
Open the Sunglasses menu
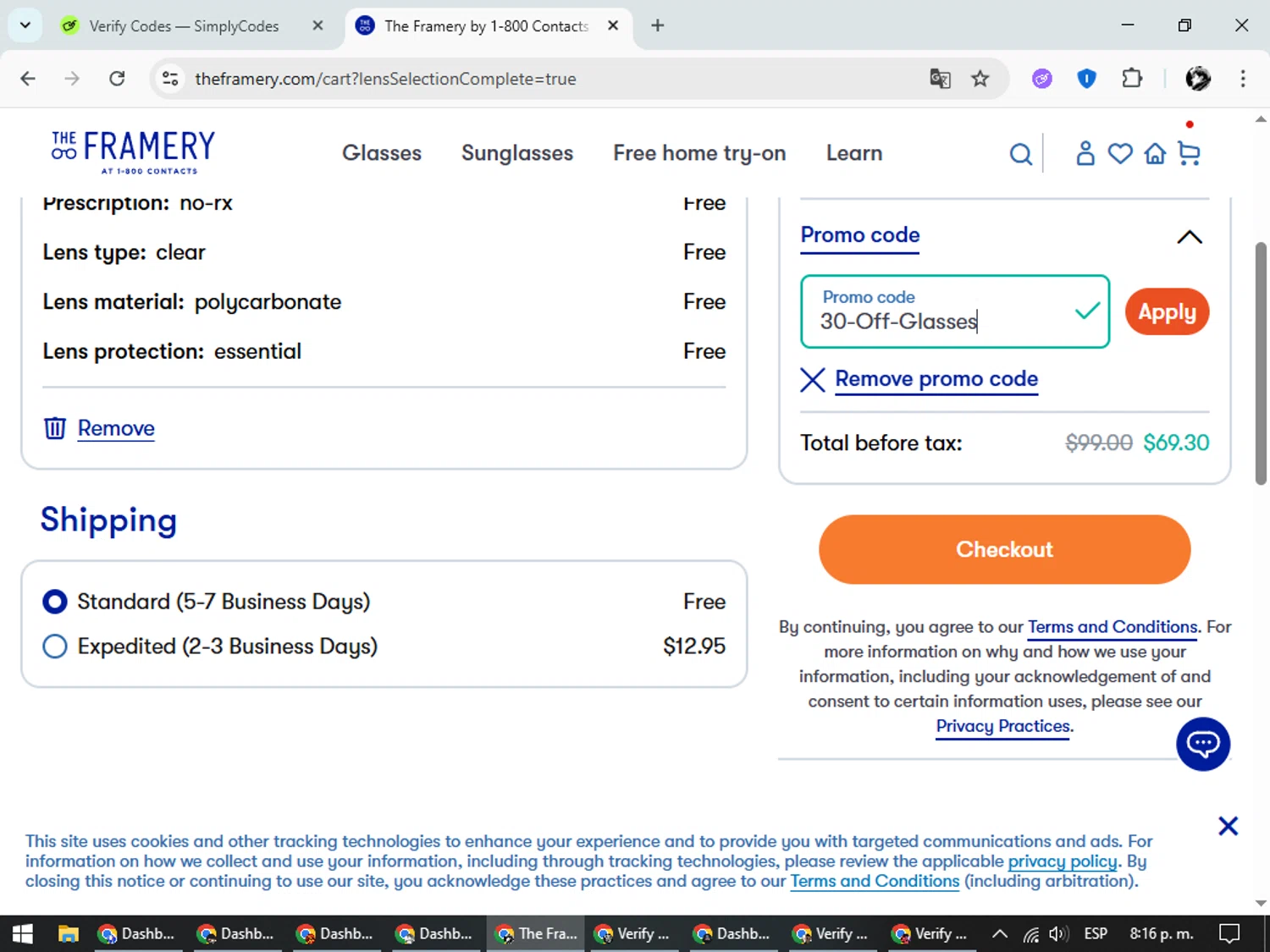click(x=517, y=153)
